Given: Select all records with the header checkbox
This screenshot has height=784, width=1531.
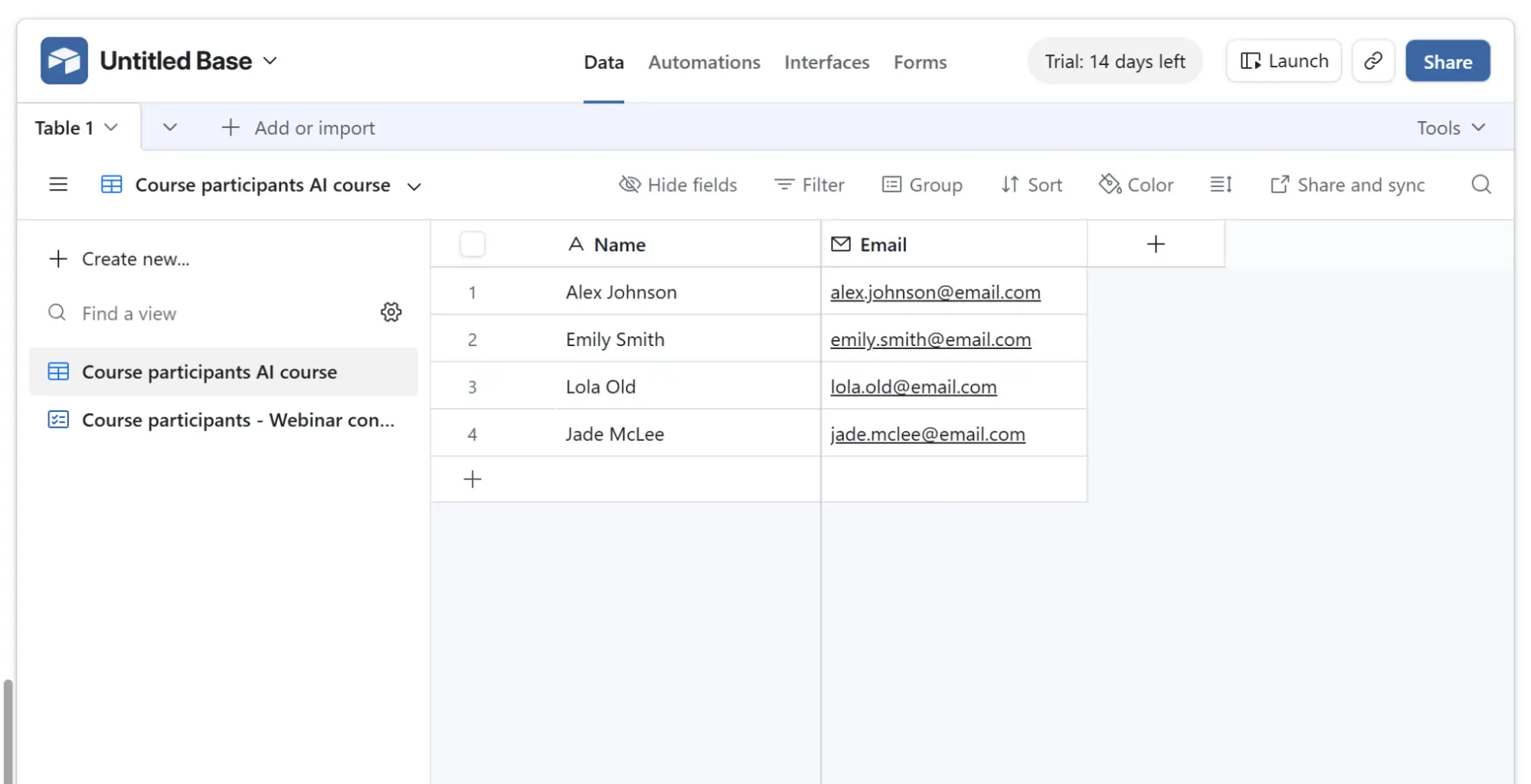Looking at the screenshot, I should (x=473, y=243).
